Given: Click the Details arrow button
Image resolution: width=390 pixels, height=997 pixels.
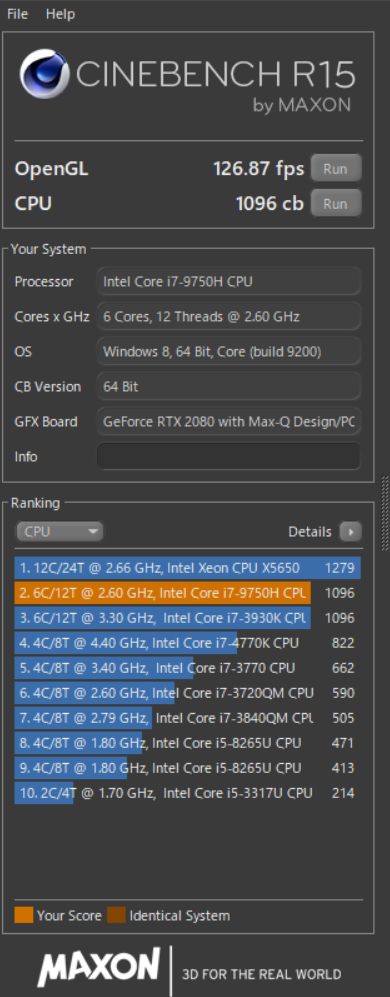Looking at the screenshot, I should [351, 532].
